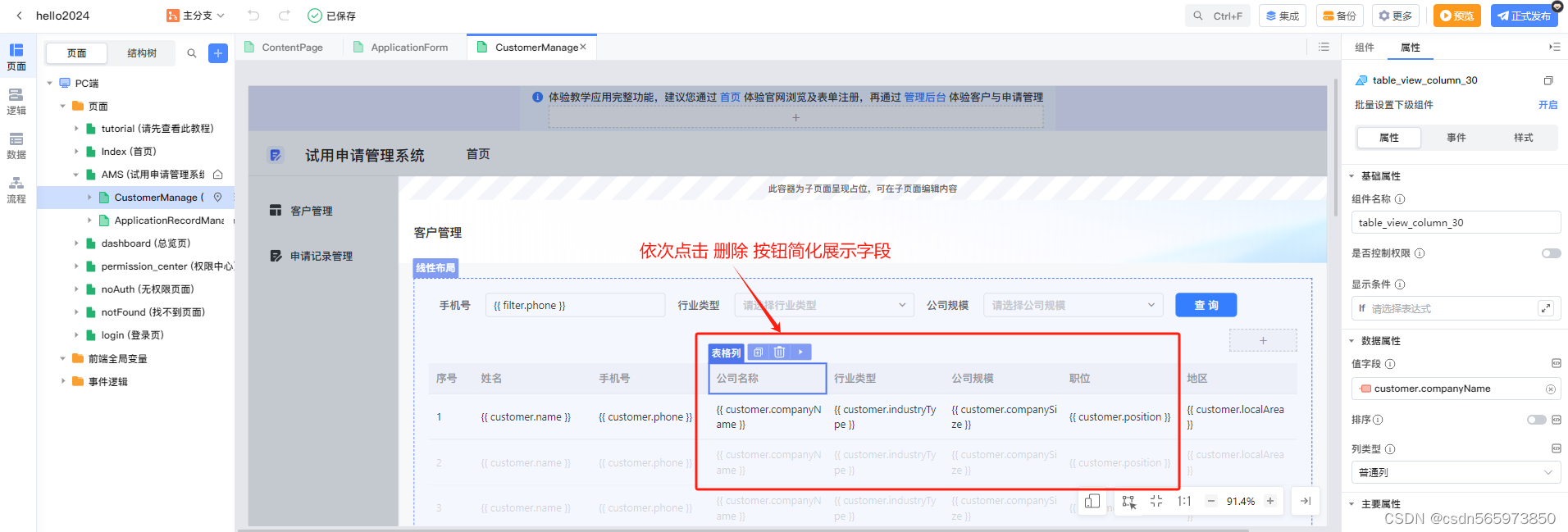Copy component name table_view_column_30 icon

[1548, 80]
